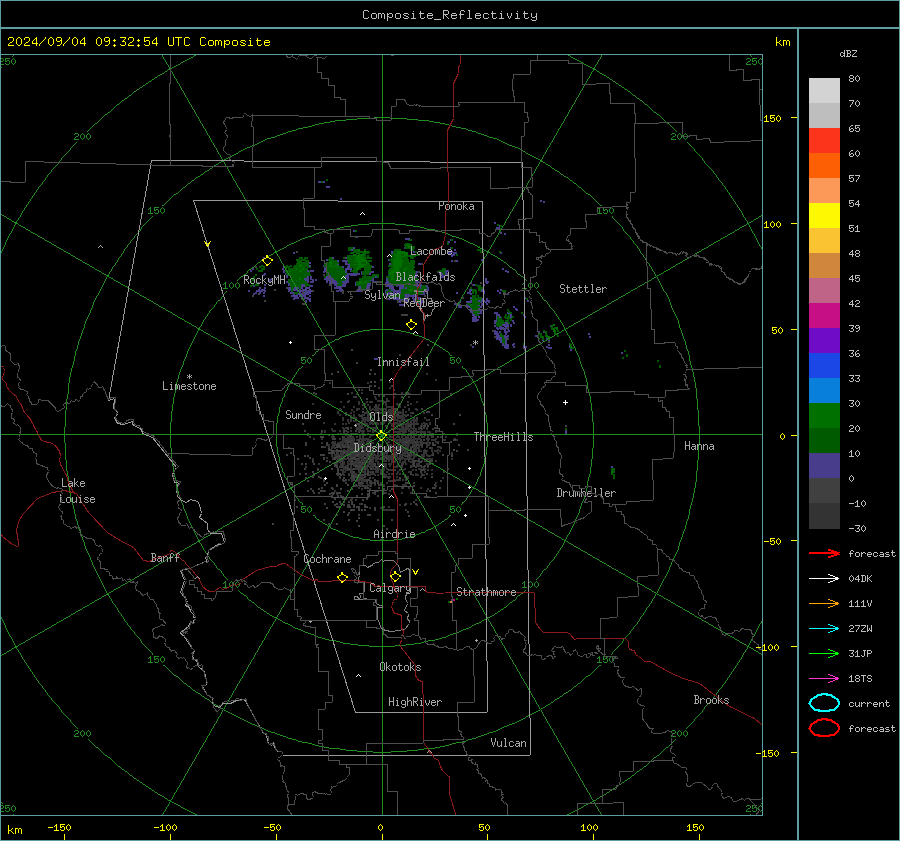Pick the orange 60-57 dBZ swatch

pos(824,165)
